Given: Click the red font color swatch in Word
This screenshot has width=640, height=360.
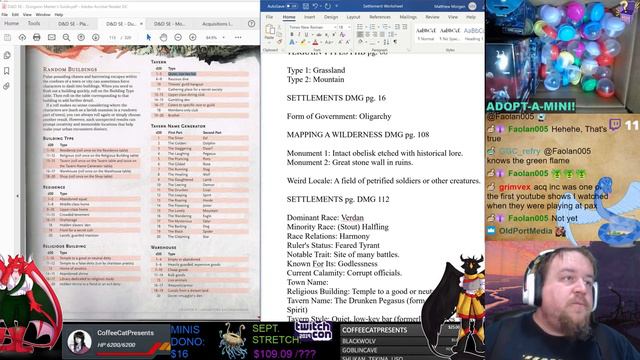Looking at the screenshot, I should click(315, 42).
